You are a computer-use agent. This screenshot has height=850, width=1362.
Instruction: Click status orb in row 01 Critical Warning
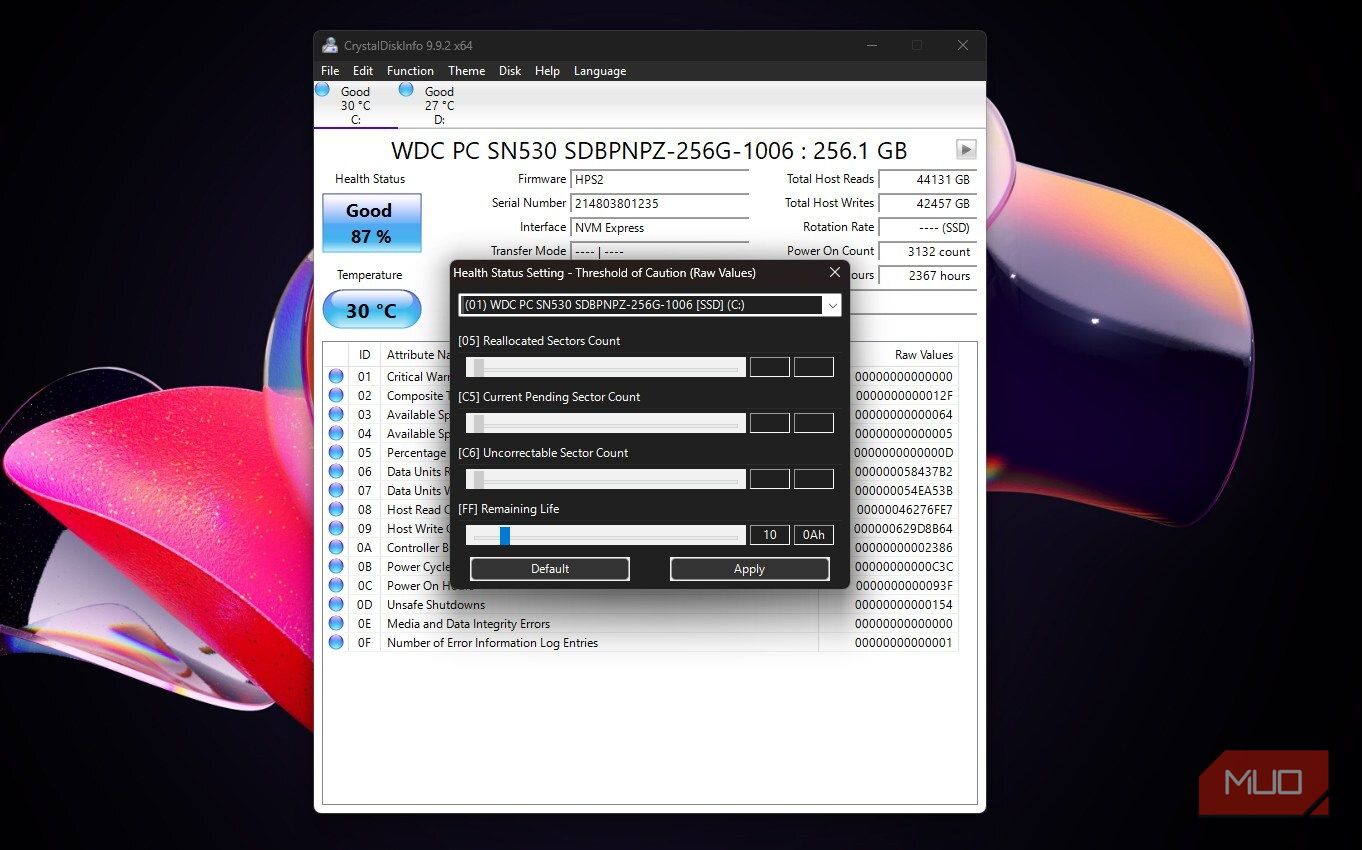click(x=336, y=377)
